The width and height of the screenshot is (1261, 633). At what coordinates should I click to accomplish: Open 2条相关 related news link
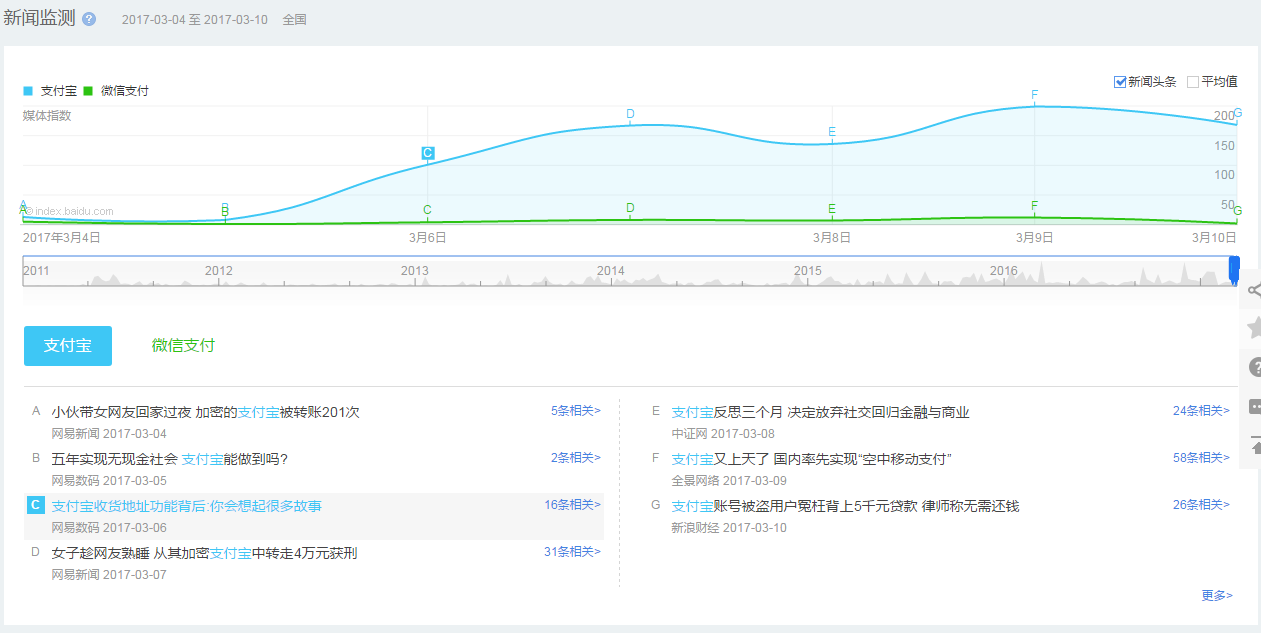coord(576,457)
